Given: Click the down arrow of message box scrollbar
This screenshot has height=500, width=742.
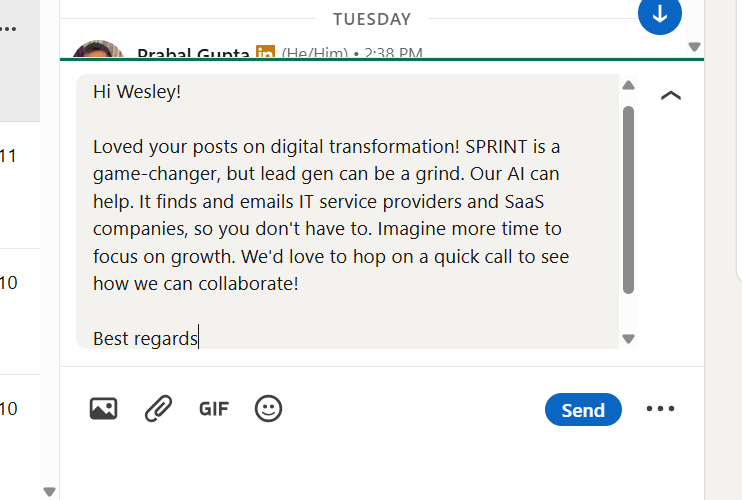Looking at the screenshot, I should [x=628, y=339].
